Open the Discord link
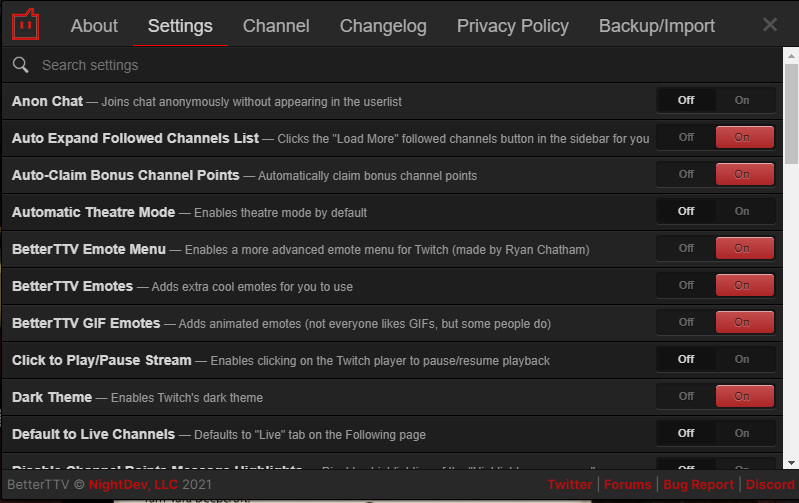Screen dimensions: 799x503 pyautogui.click(x=770, y=484)
